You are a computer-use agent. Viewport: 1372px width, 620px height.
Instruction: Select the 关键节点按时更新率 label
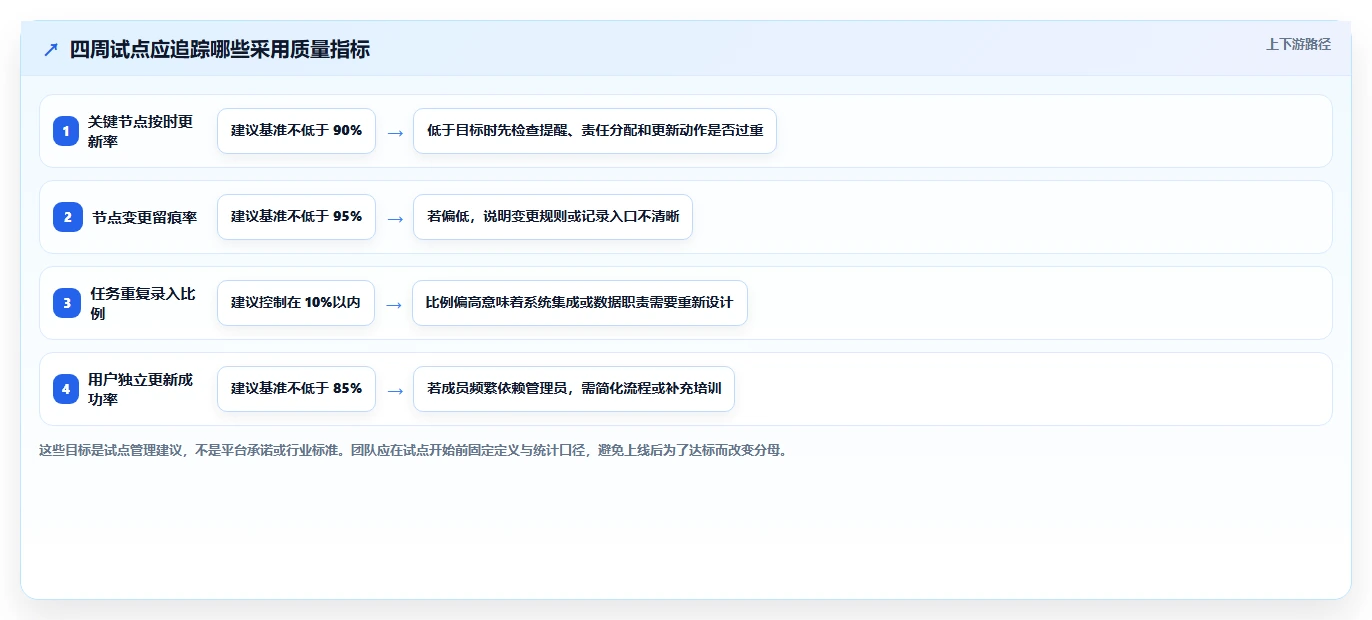pyautogui.click(x=141, y=131)
